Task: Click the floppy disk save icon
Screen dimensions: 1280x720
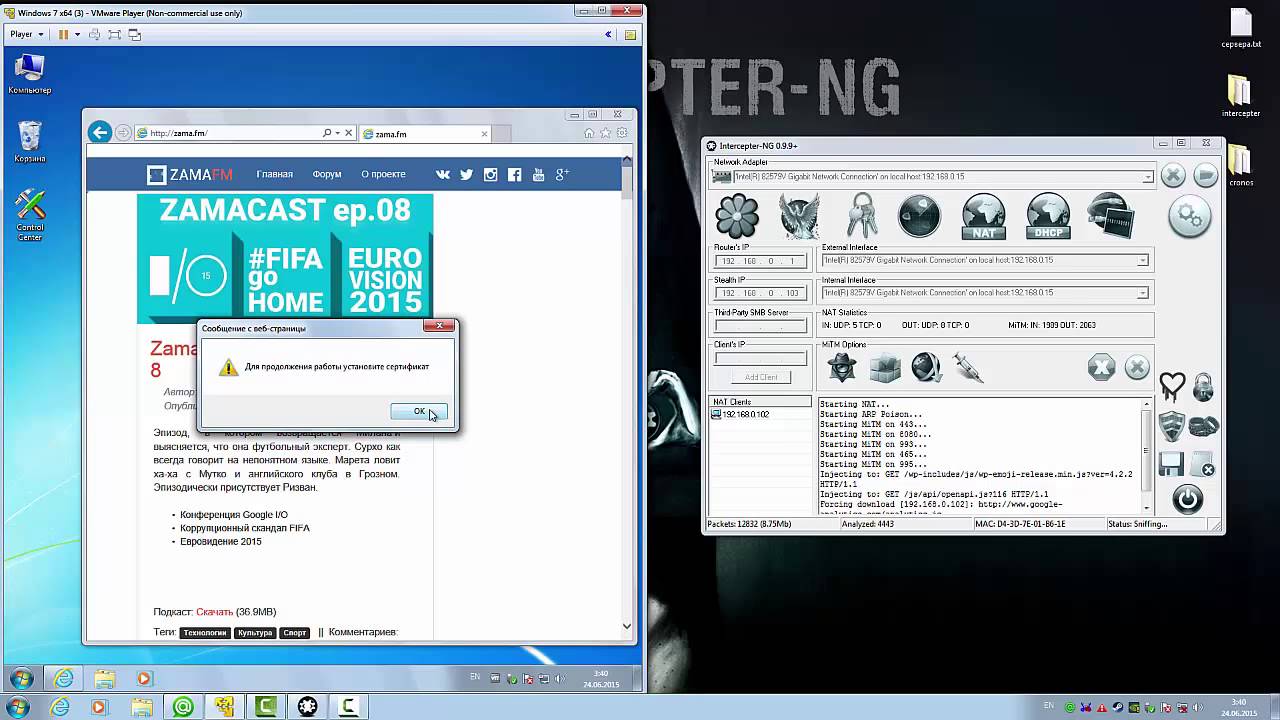Action: [1171, 465]
